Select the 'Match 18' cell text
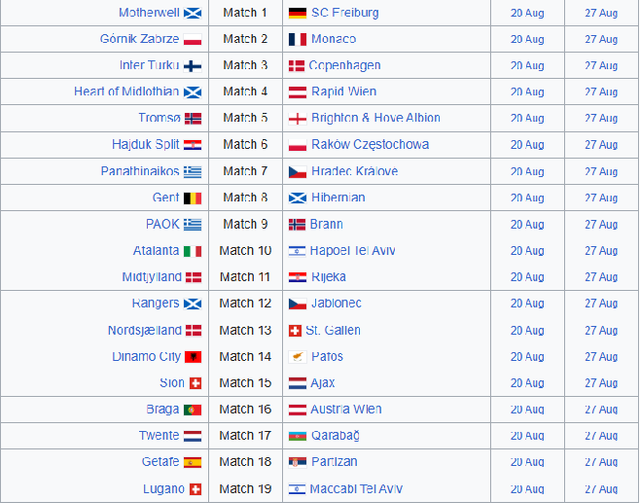The image size is (640, 503). (245, 462)
